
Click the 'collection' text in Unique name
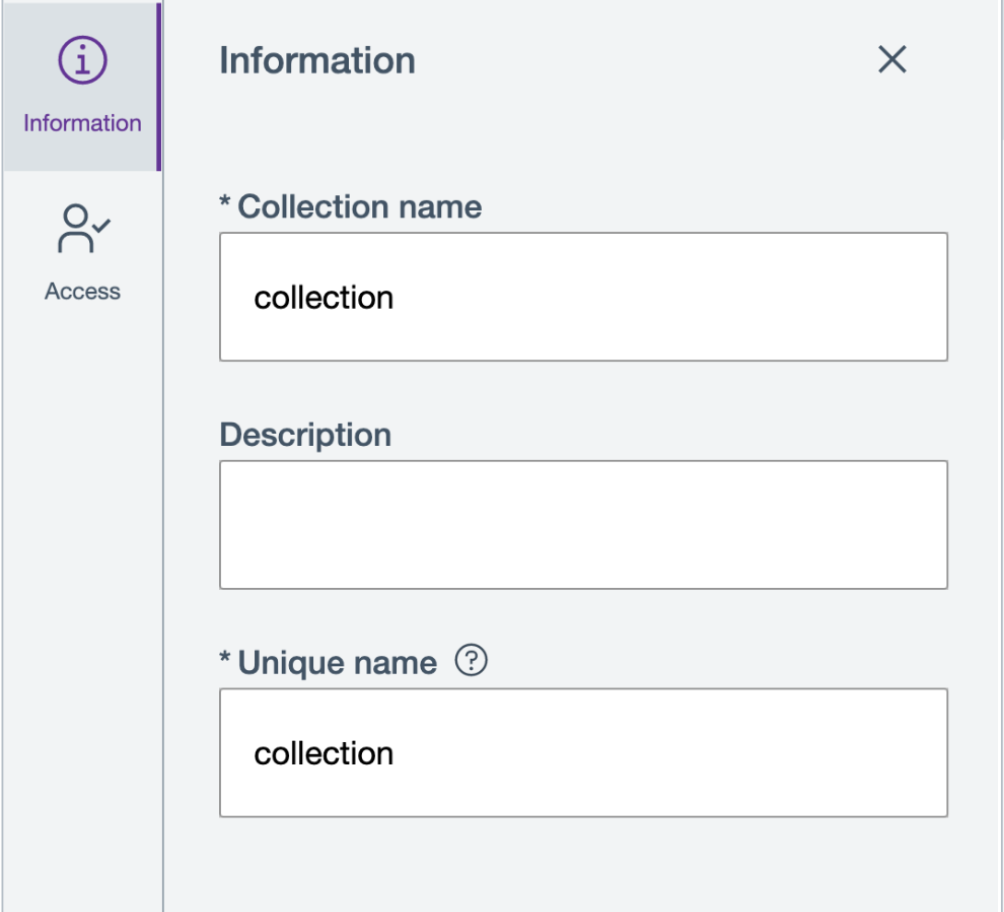point(323,753)
